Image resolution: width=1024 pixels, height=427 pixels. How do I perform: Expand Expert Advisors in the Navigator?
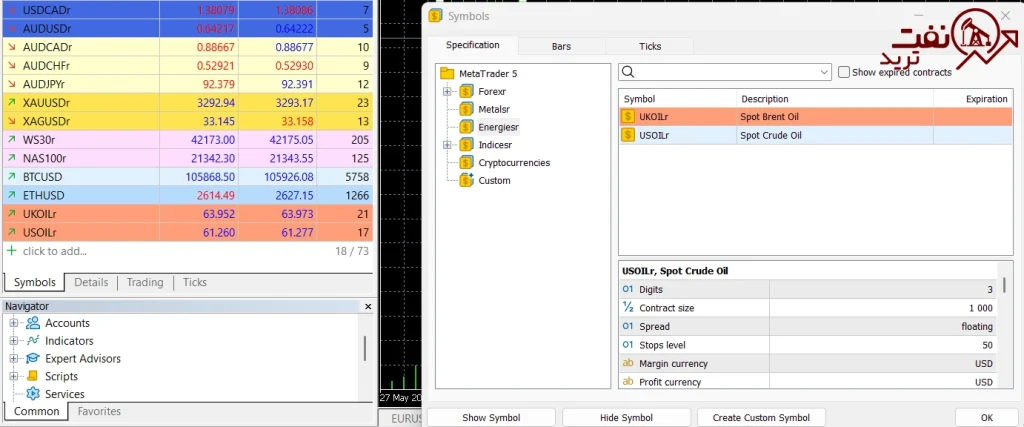pyautogui.click(x=14, y=358)
